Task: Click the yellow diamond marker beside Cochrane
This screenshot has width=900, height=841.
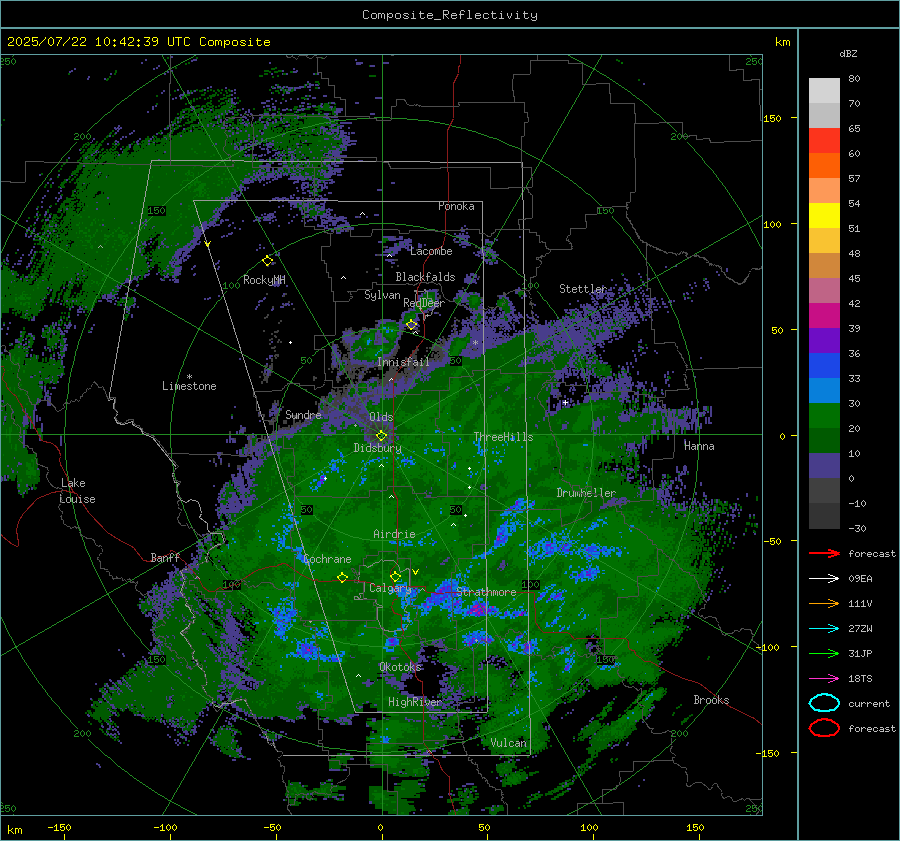Action: 342,577
